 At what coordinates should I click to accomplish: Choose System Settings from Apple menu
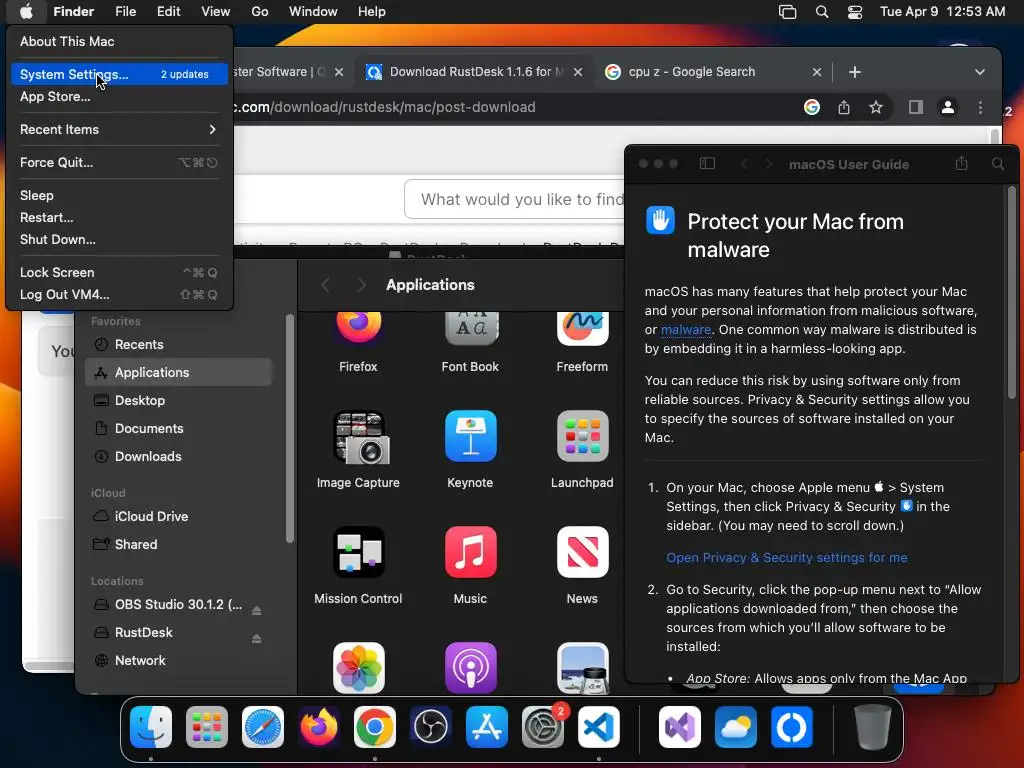tap(120, 74)
